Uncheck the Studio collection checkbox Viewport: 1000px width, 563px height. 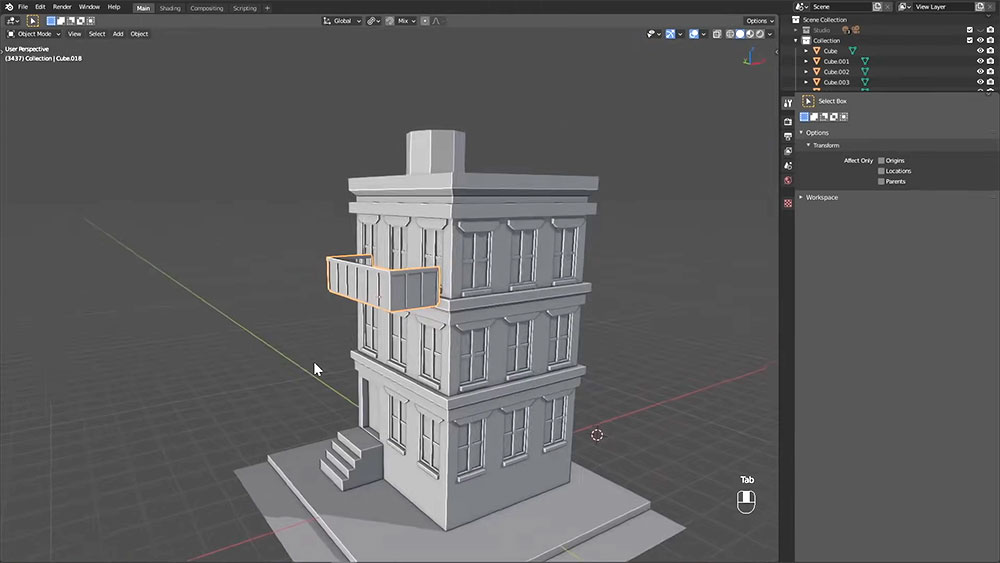point(970,30)
